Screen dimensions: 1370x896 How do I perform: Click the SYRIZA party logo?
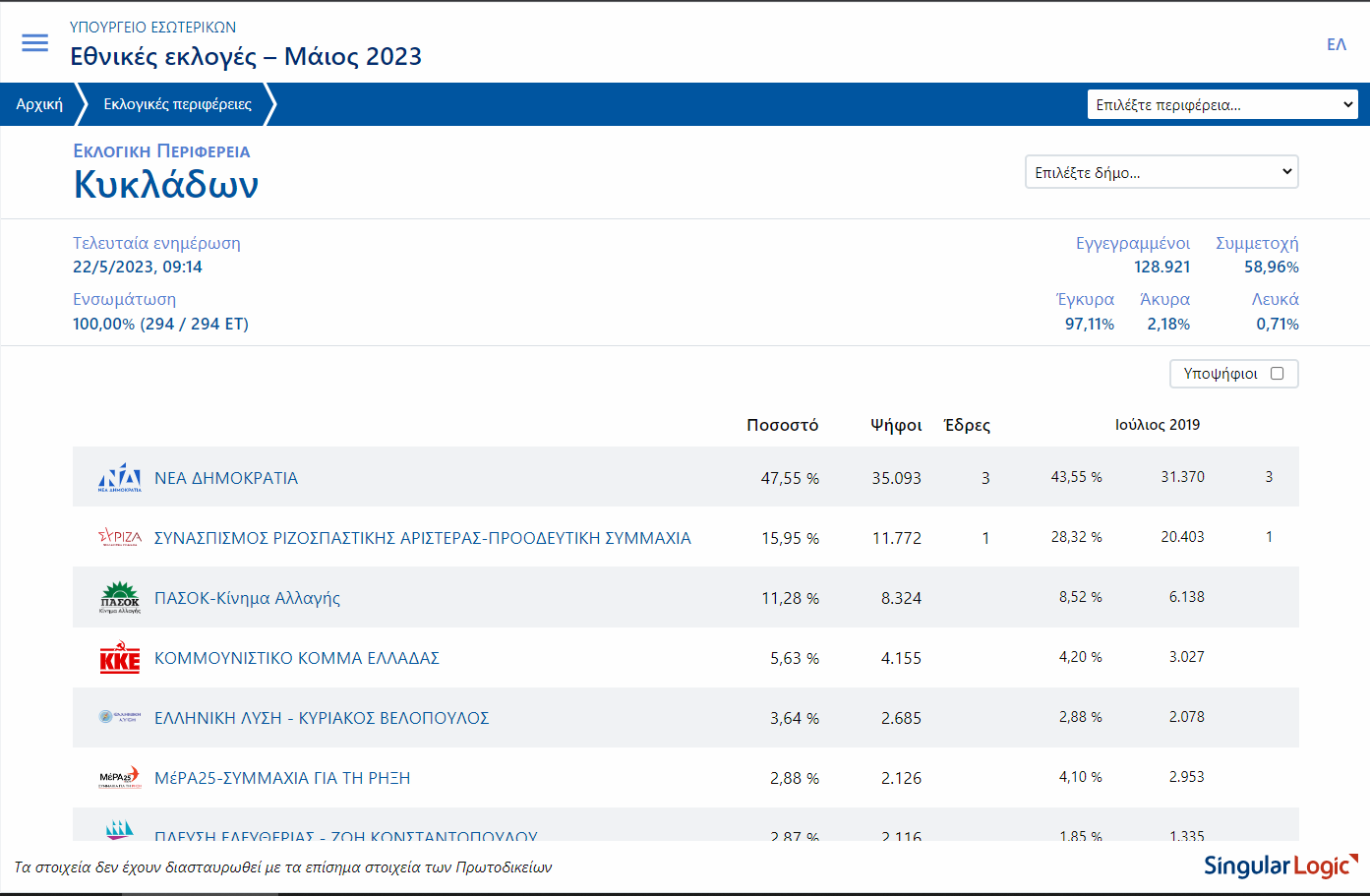coord(120,537)
